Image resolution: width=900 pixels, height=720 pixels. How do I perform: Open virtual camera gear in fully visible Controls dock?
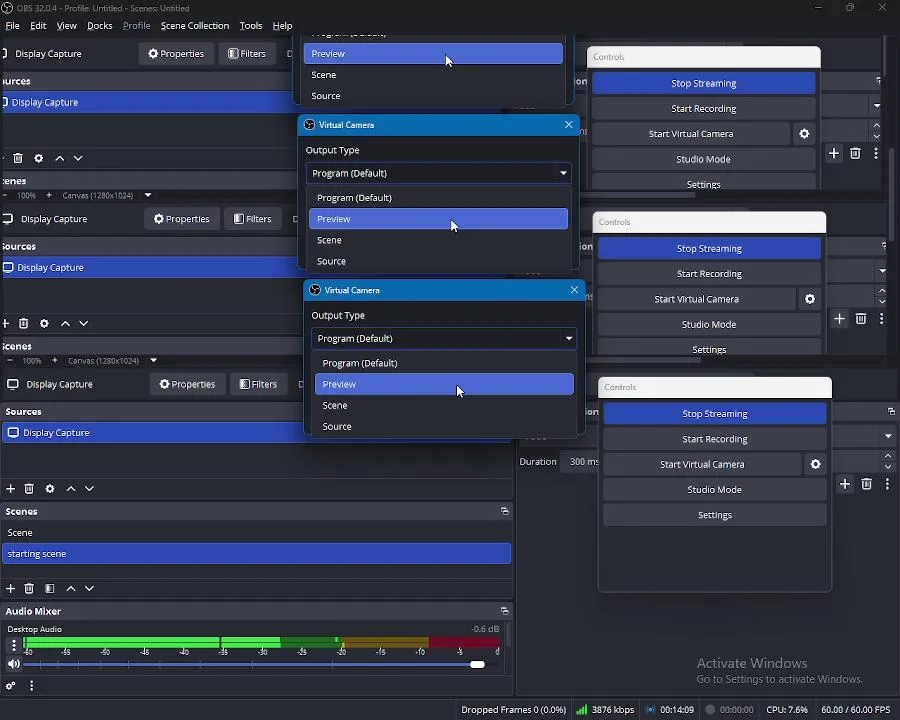coord(816,464)
